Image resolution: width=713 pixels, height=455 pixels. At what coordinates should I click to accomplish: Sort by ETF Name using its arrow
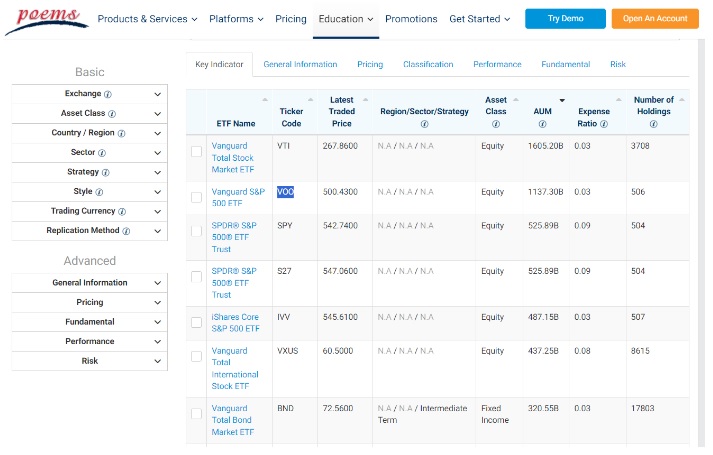(x=265, y=100)
